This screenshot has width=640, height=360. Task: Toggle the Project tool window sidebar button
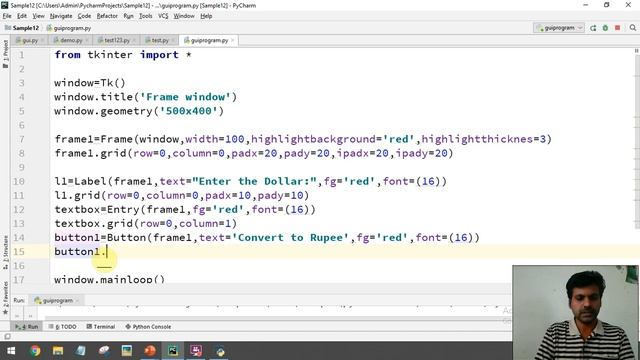(x=5, y=54)
